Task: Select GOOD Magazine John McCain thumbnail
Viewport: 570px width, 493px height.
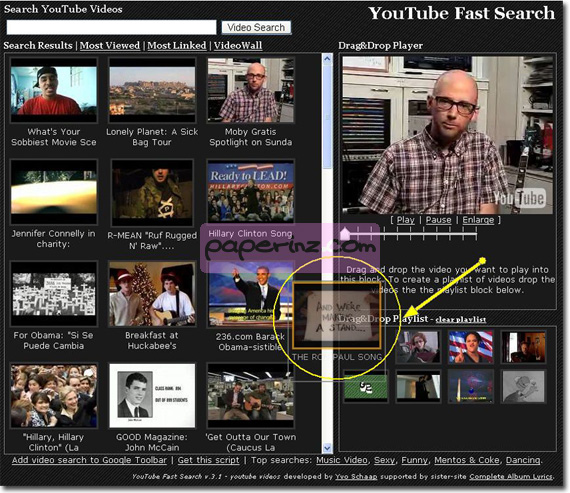Action: pyautogui.click(x=152, y=396)
